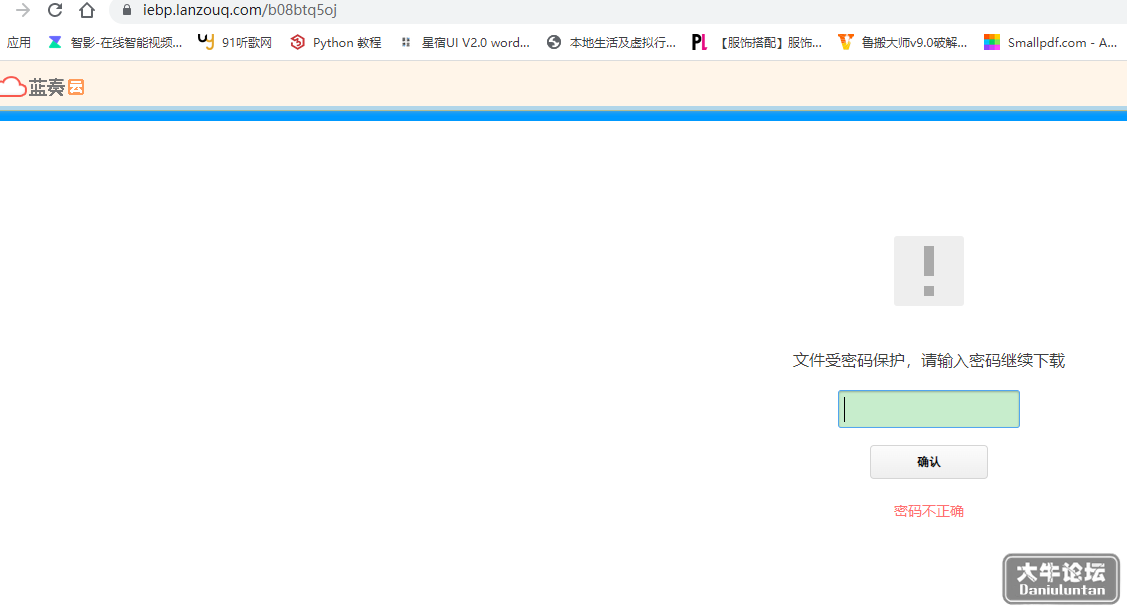Open 本地生活及虚拟行 bookmark

(x=612, y=42)
